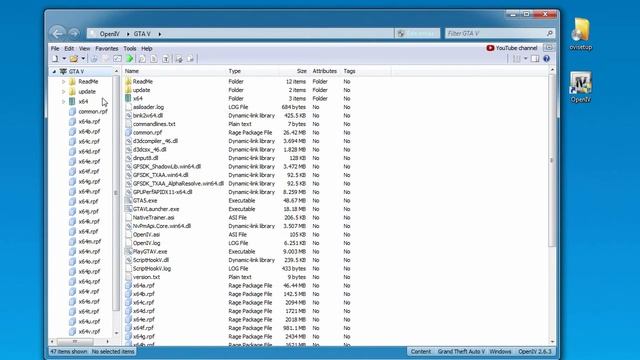640x360 pixels.
Task: Click Windows in the status bar
Action: pos(500,351)
